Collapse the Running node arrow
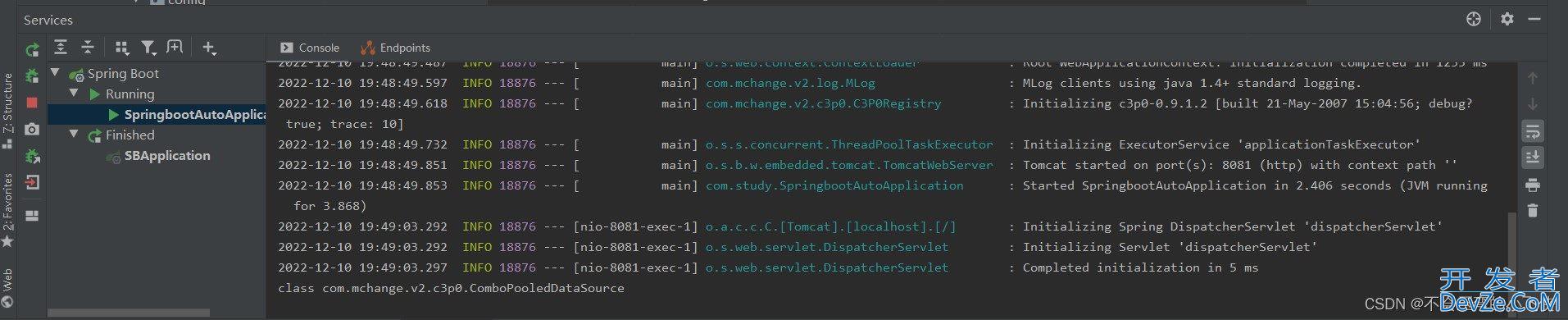The image size is (1568, 320). [x=74, y=94]
